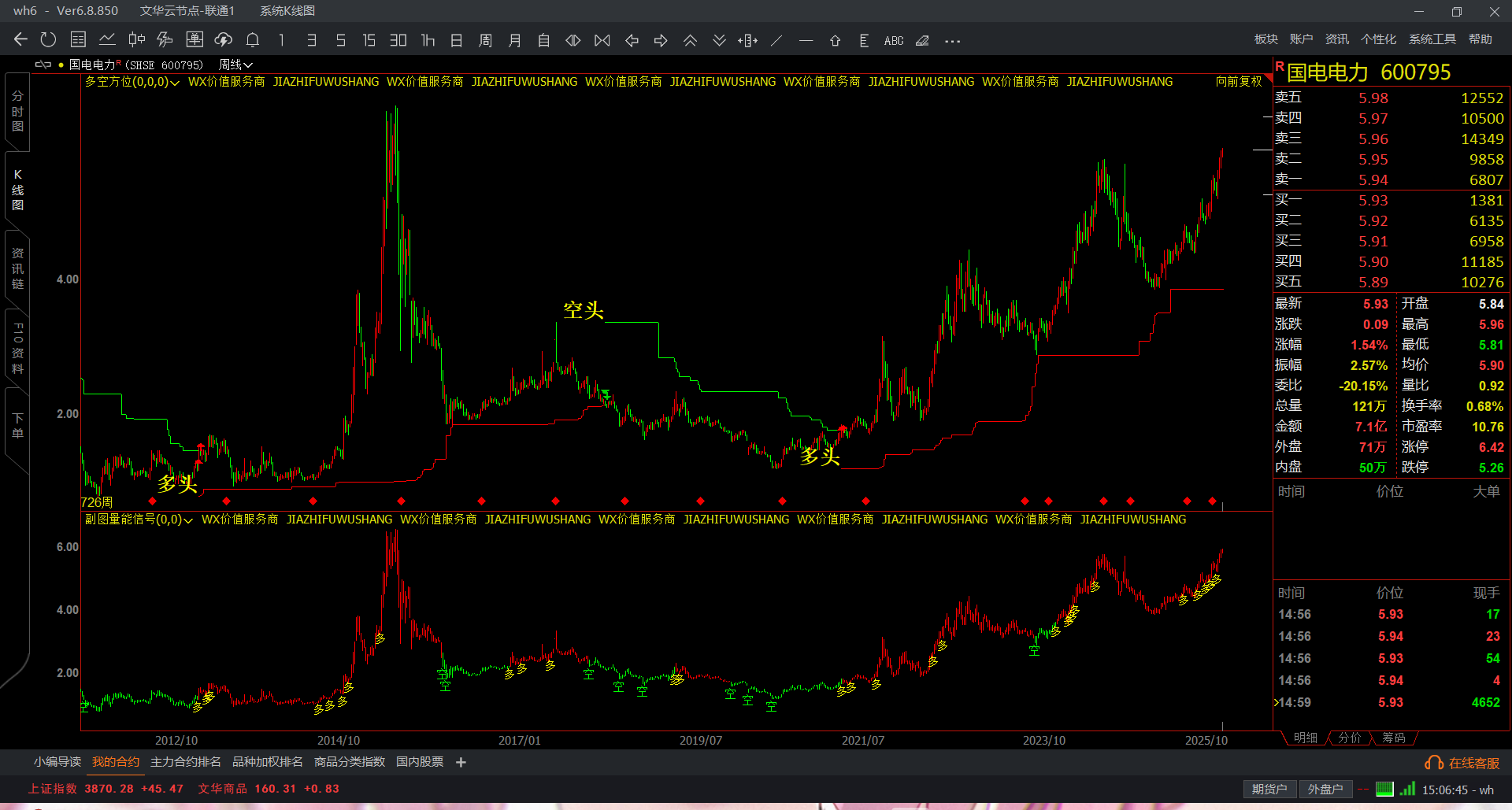
Task: Open the 板块 menu
Action: (x=1266, y=39)
